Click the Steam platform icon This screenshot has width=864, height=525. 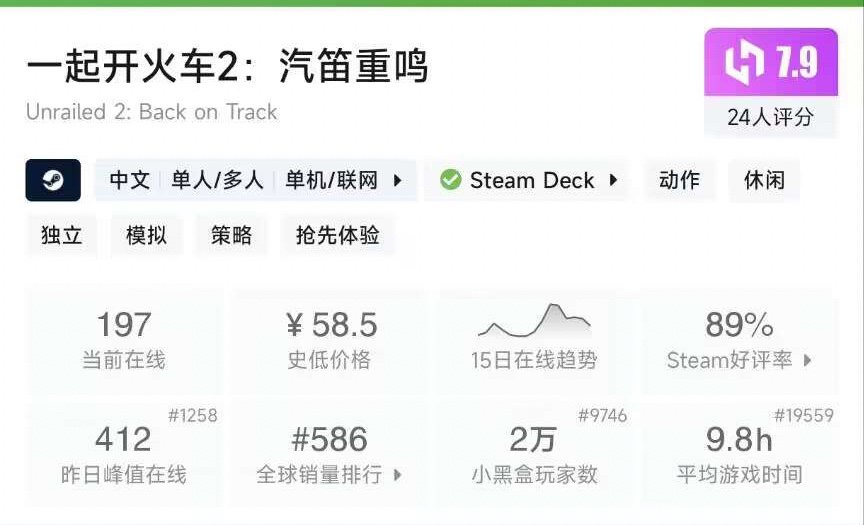pyautogui.click(x=53, y=181)
